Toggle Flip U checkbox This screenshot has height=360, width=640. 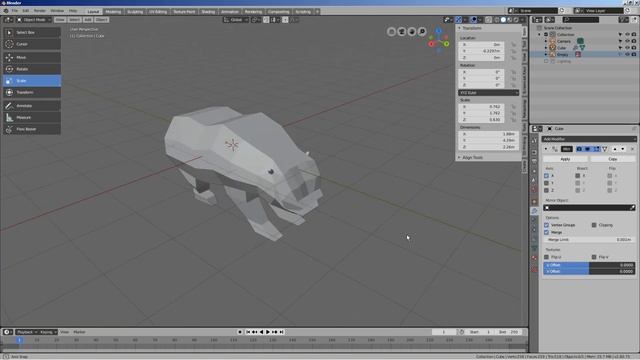[x=546, y=257]
